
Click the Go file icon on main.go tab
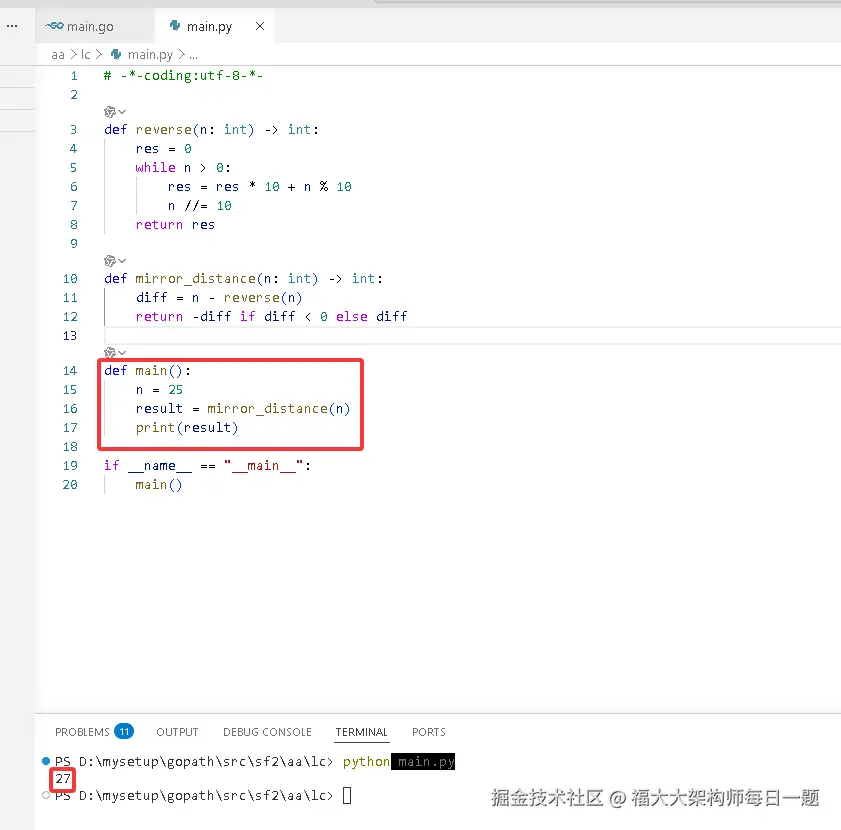[x=54, y=26]
